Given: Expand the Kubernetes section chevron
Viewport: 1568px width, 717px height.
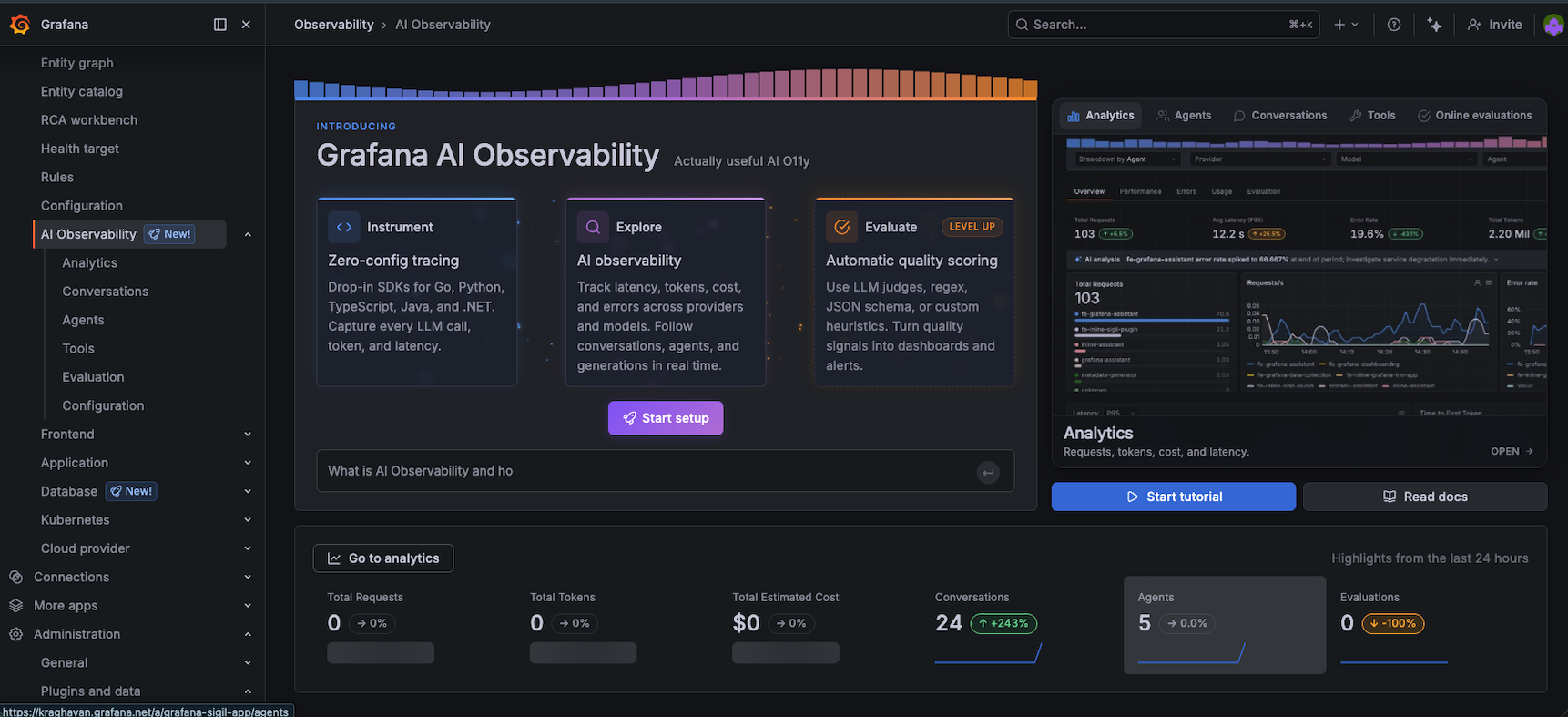Looking at the screenshot, I should point(248,520).
